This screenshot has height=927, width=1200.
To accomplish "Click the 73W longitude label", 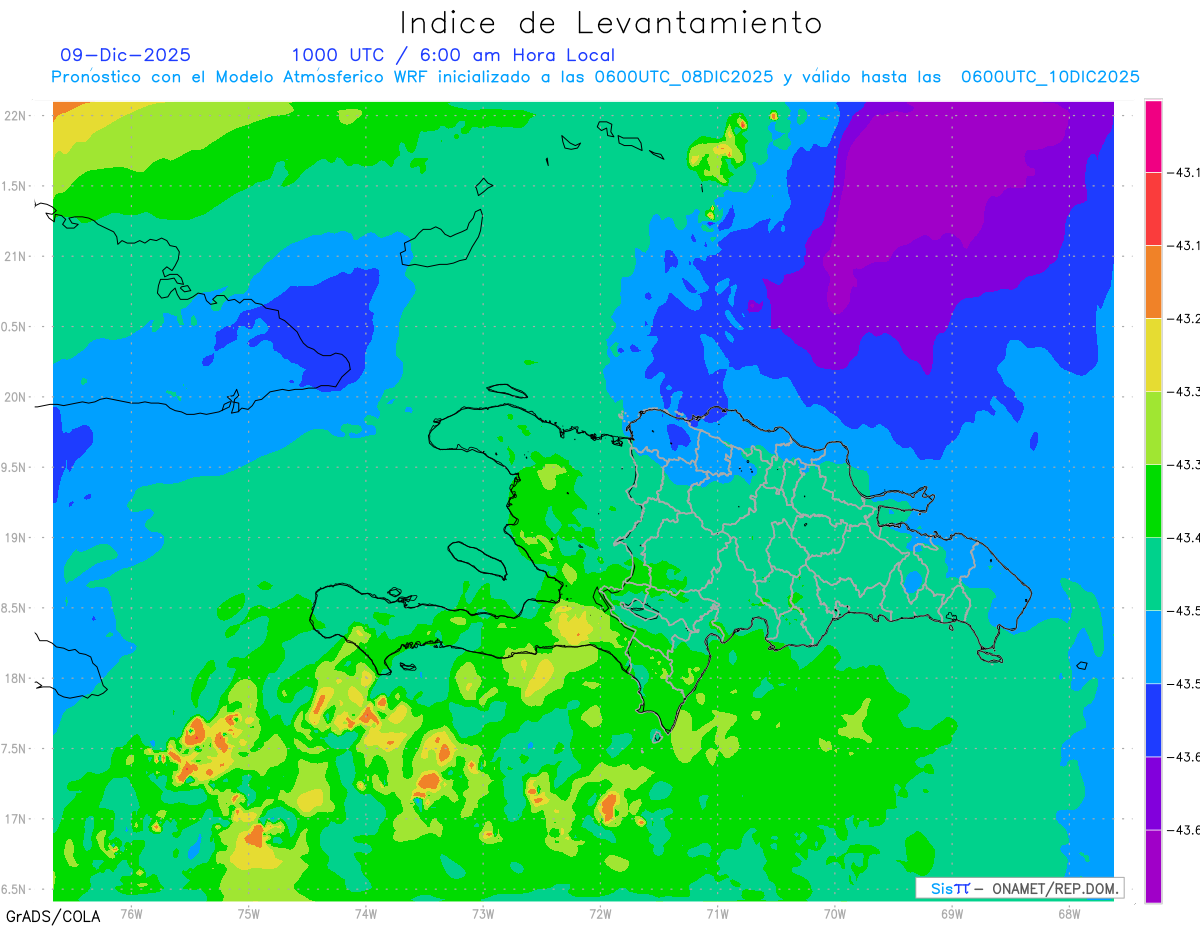I will [x=483, y=913].
